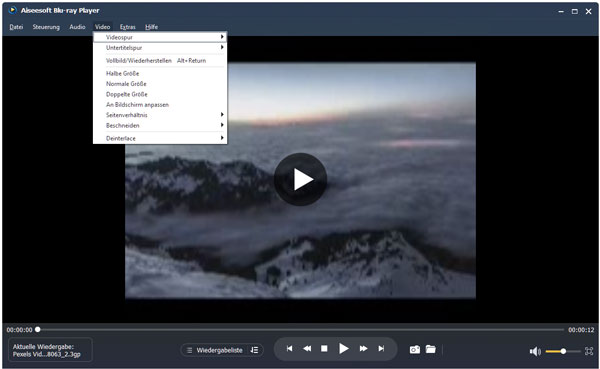The width and height of the screenshot is (600, 369).
Task: Click the total duration 00:00:12
Action: point(581,330)
